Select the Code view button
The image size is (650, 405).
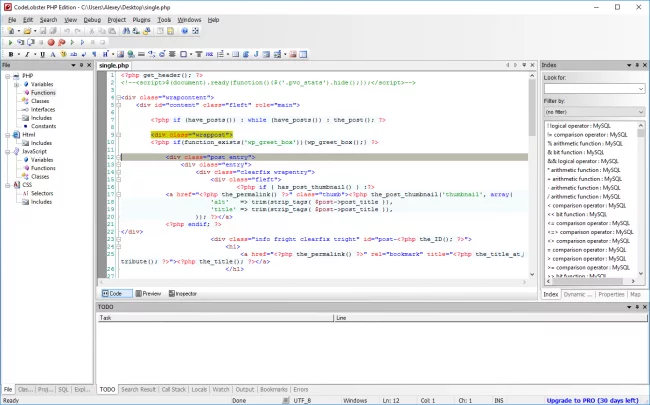click(x=116, y=293)
